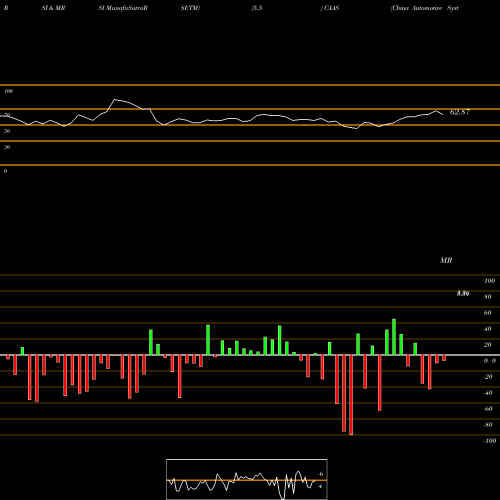The width and height of the screenshot is (500, 500).
Task: Click the current RSI value 62.87
Action: tap(460, 112)
